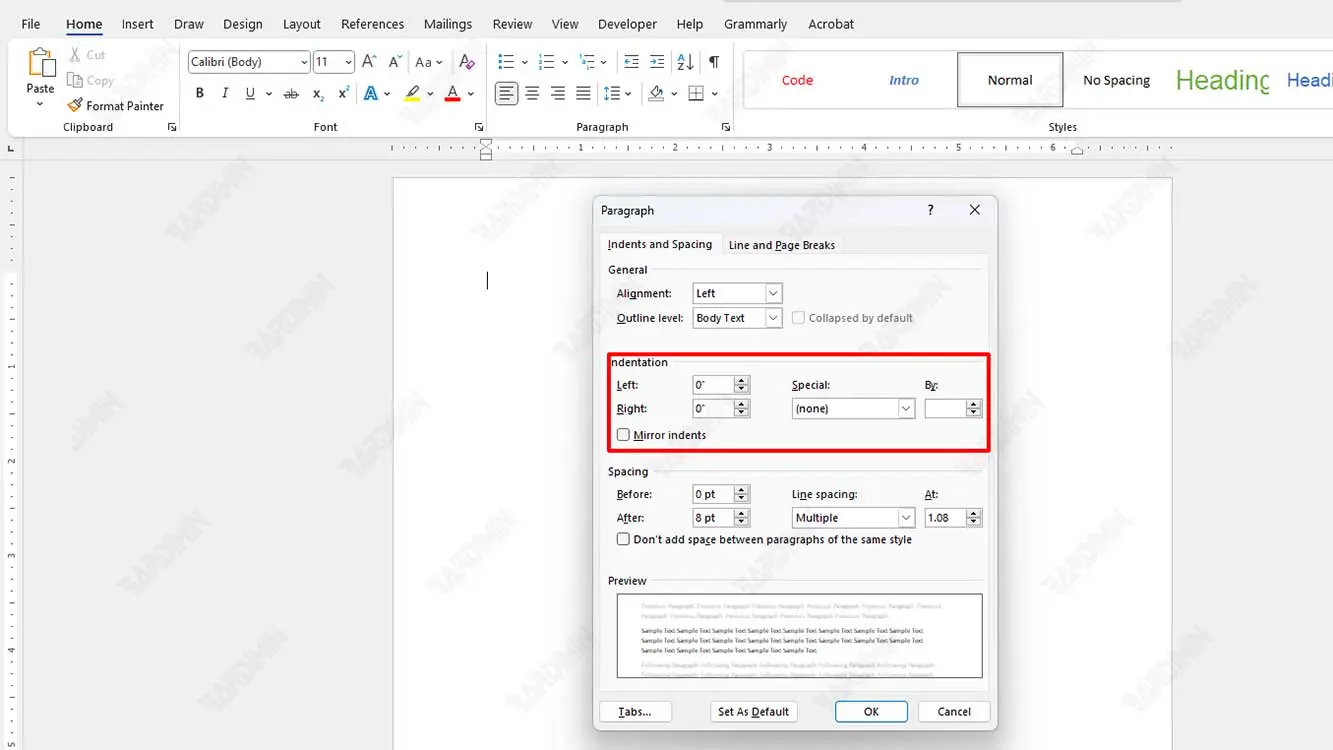
Task: Click the Right indentation field
Action: [713, 408]
